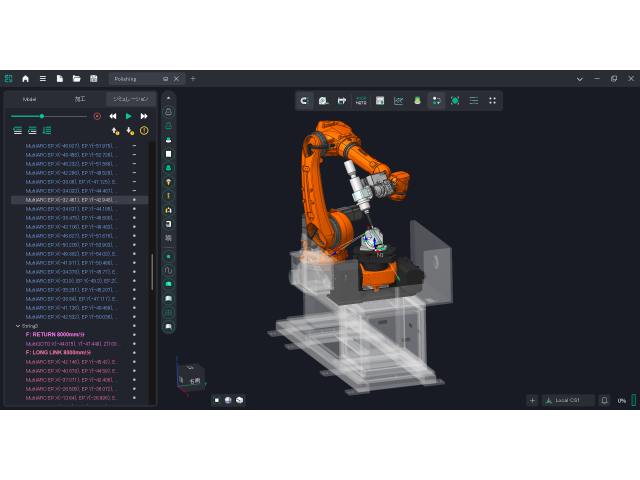Click the open folder icon
This screenshot has height=480, width=640.
77,78
